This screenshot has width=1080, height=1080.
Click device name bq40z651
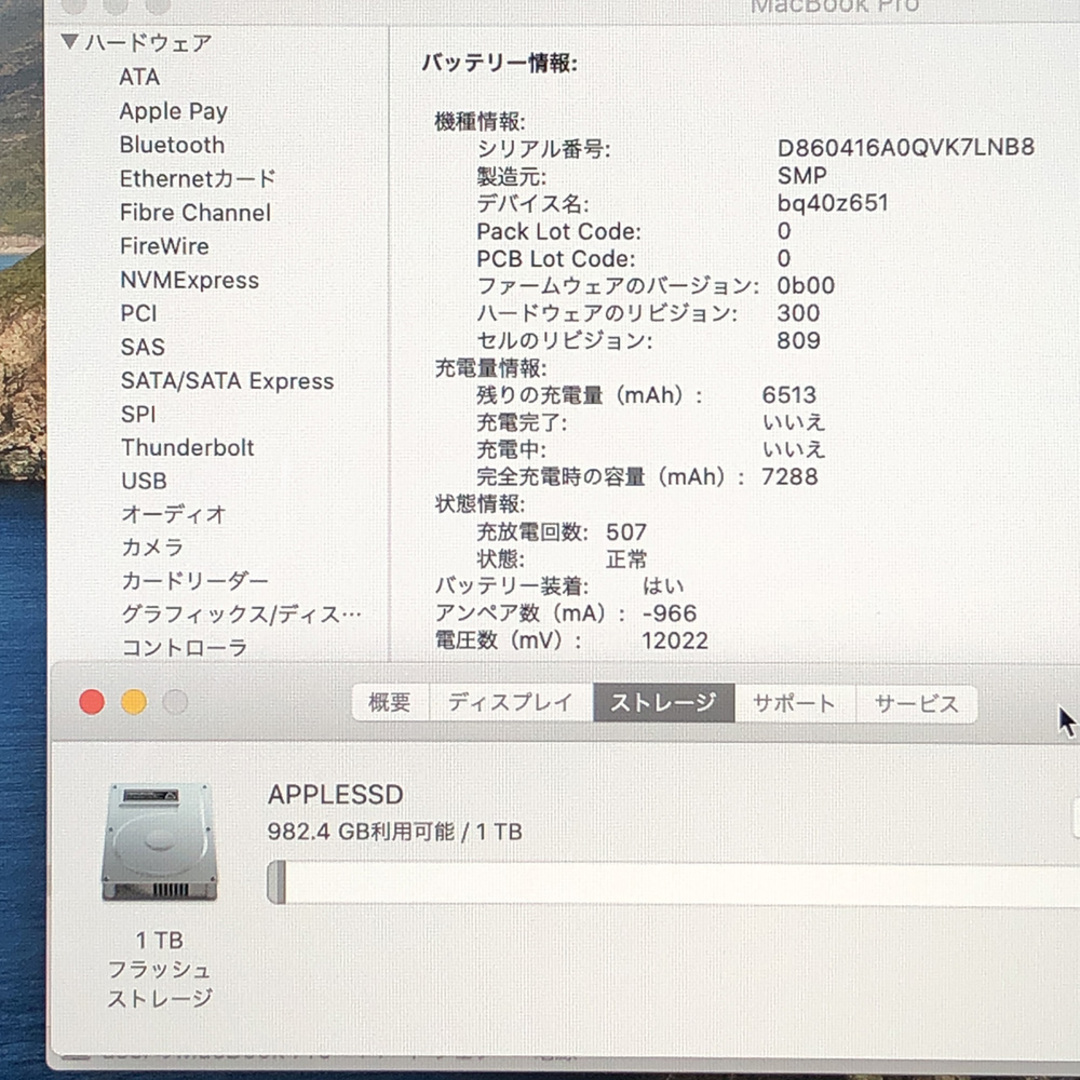pos(833,203)
